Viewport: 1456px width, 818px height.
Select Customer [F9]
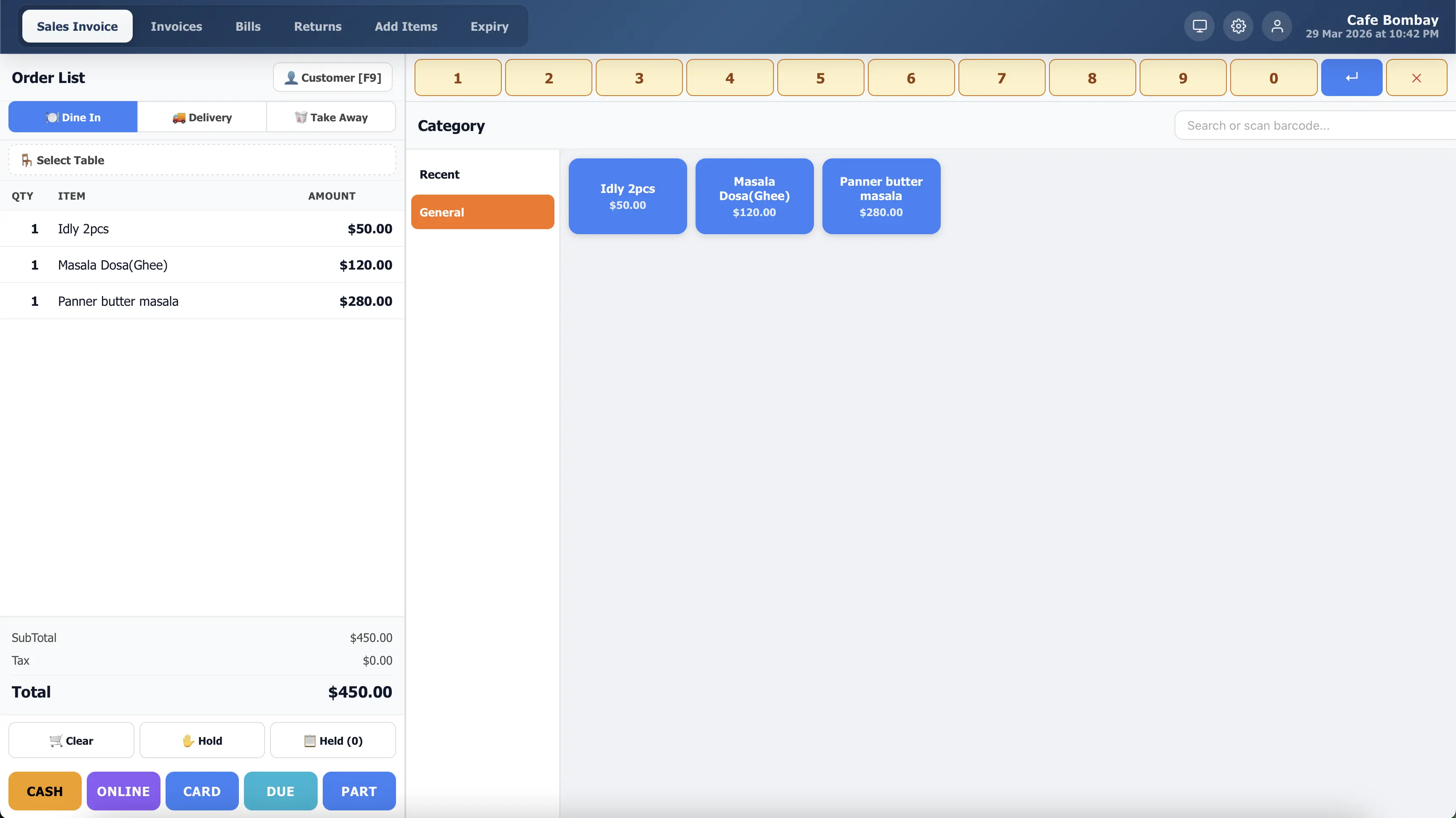(332, 78)
